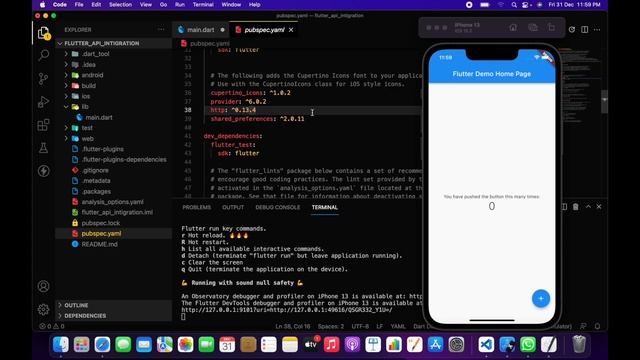The height and width of the screenshot is (360, 640).
Task: Expand the build folder
Action: point(66,86)
